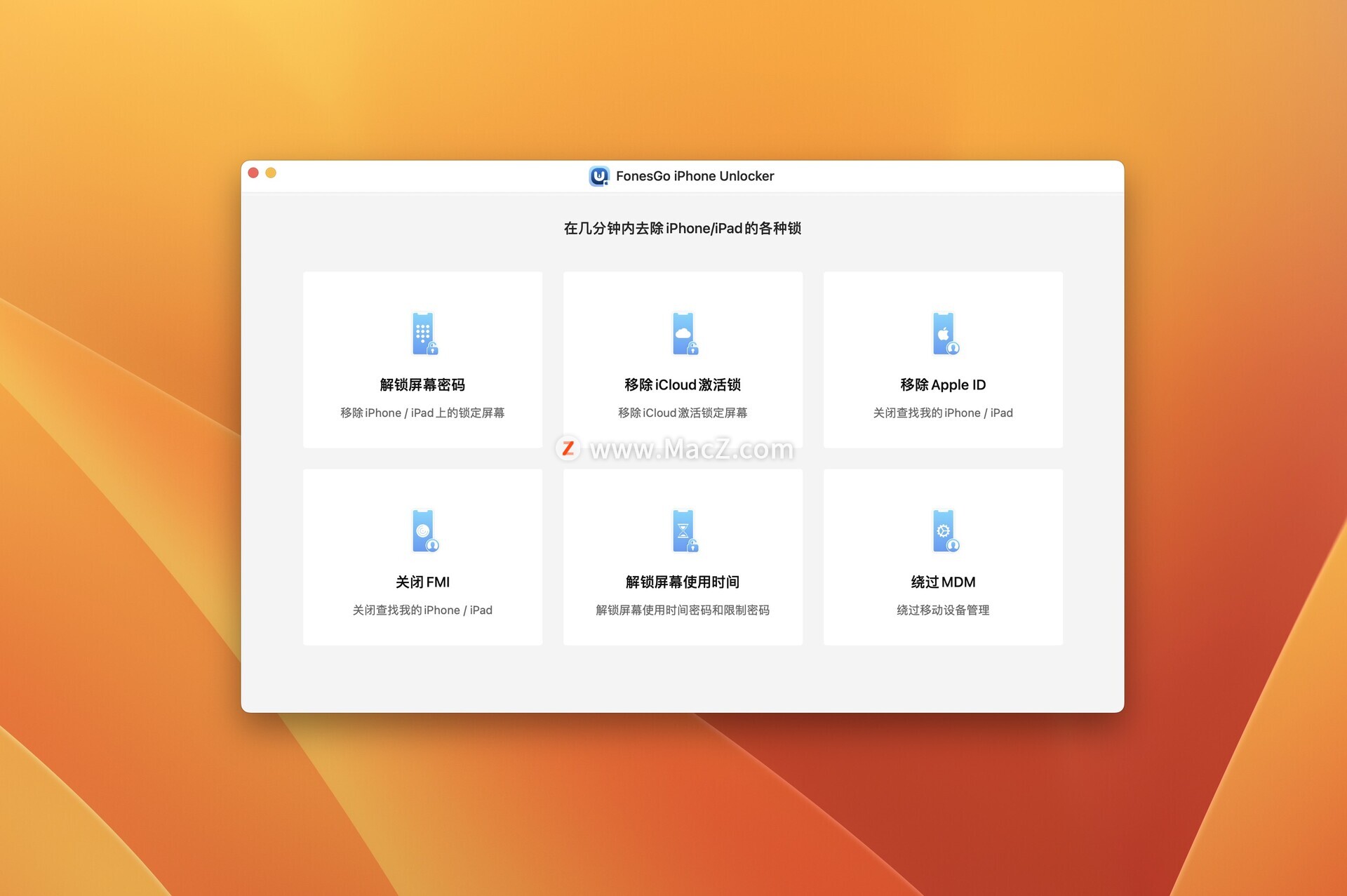Select text 移除 iCloud 激活锁定屏幕
The height and width of the screenshot is (896, 1347).
pos(683,413)
